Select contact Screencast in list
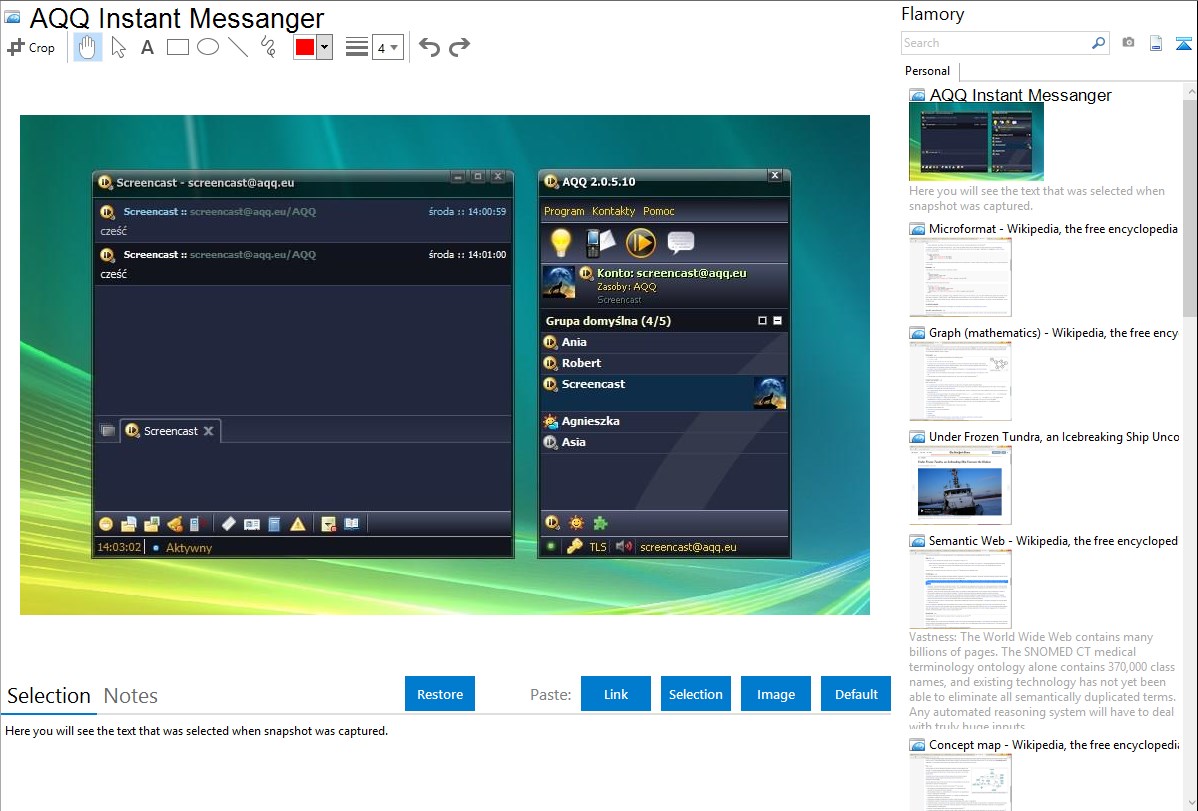 664,393
